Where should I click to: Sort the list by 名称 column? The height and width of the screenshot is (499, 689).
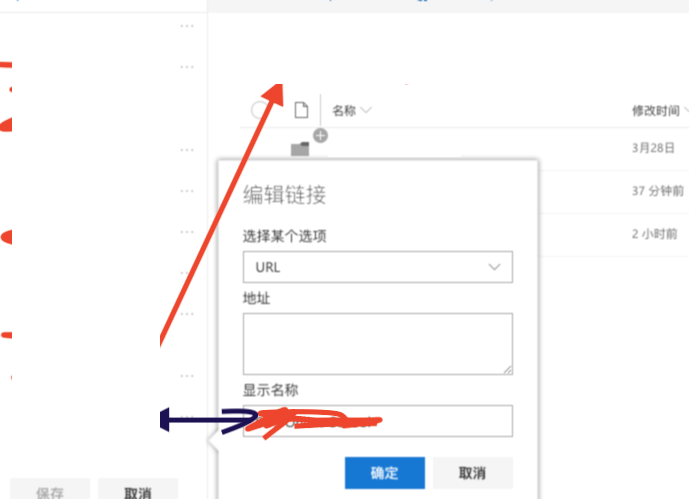(x=344, y=110)
